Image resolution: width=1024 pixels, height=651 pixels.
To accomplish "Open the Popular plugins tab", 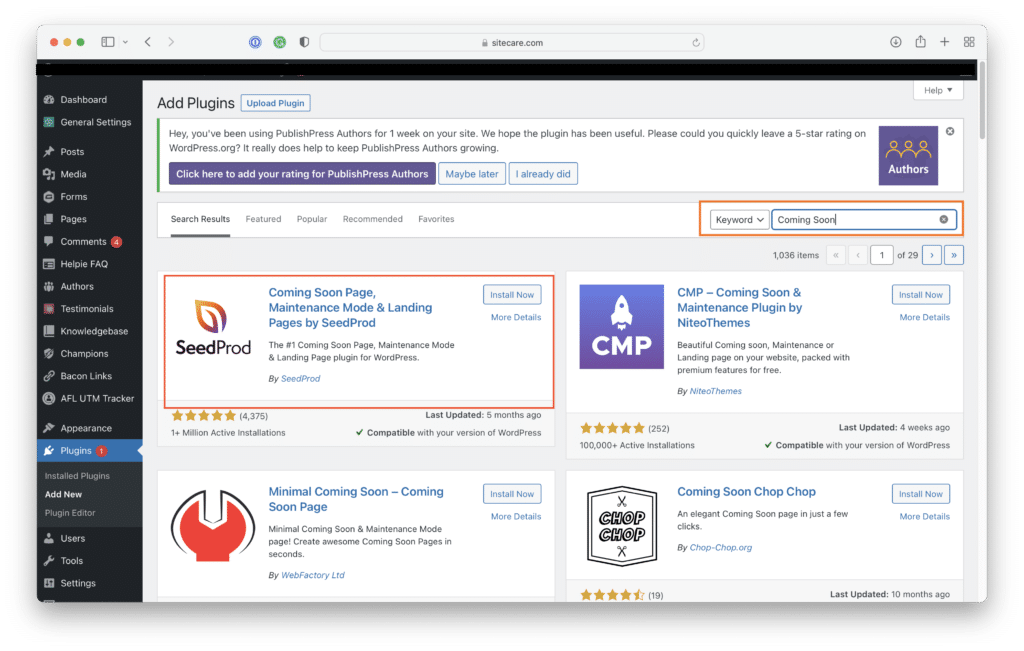I will (x=312, y=219).
